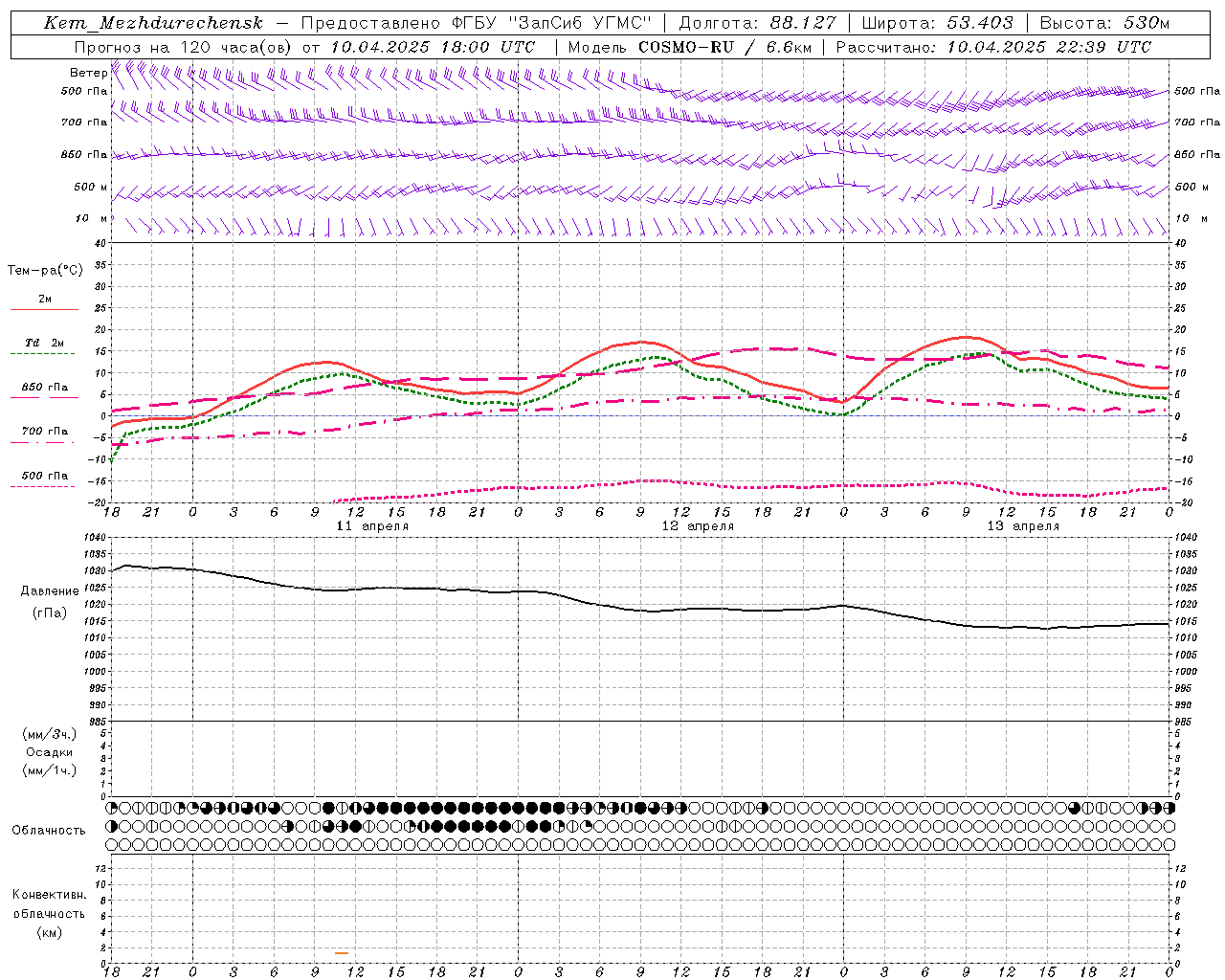Viewport: 1225px width, 980px height.
Task: Click the orange convective cloud marker
Action: [342, 952]
